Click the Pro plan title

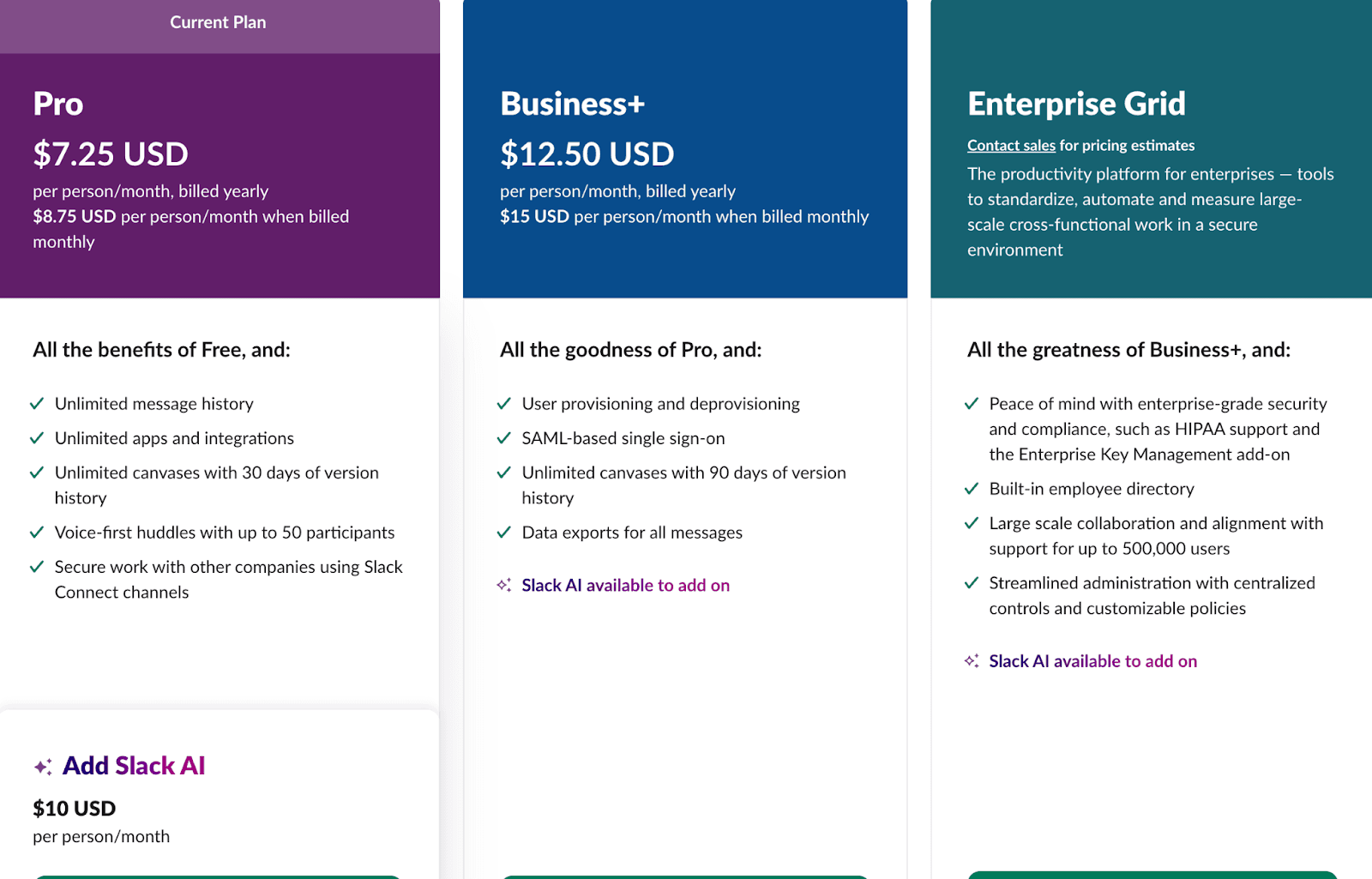click(58, 104)
